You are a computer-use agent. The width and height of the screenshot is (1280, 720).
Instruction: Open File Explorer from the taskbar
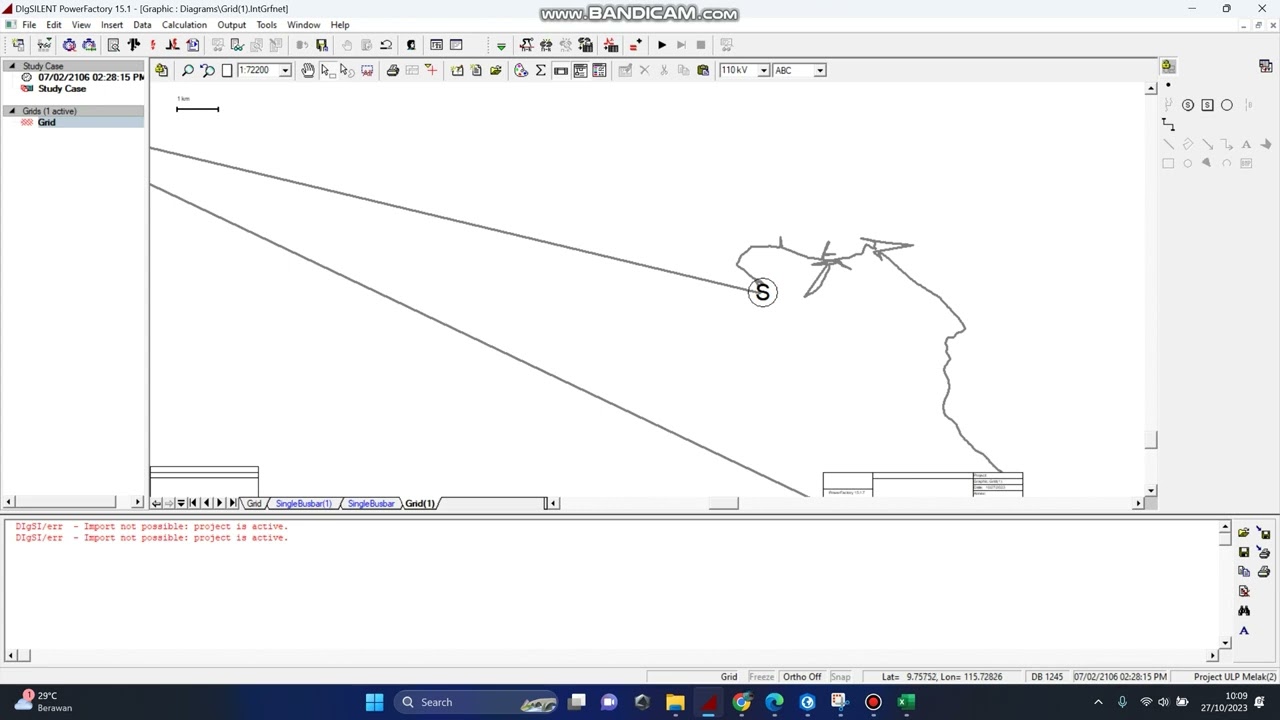[x=675, y=702]
